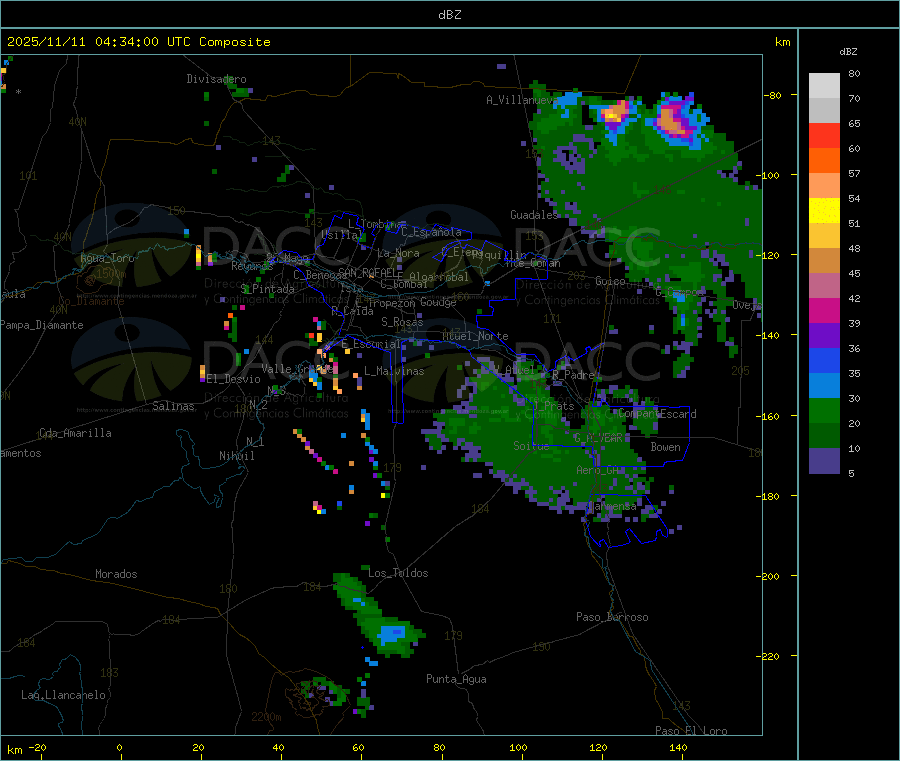Image resolution: width=900 pixels, height=761 pixels.
Task: Click the 'Morados' map label
Action: click(x=116, y=574)
